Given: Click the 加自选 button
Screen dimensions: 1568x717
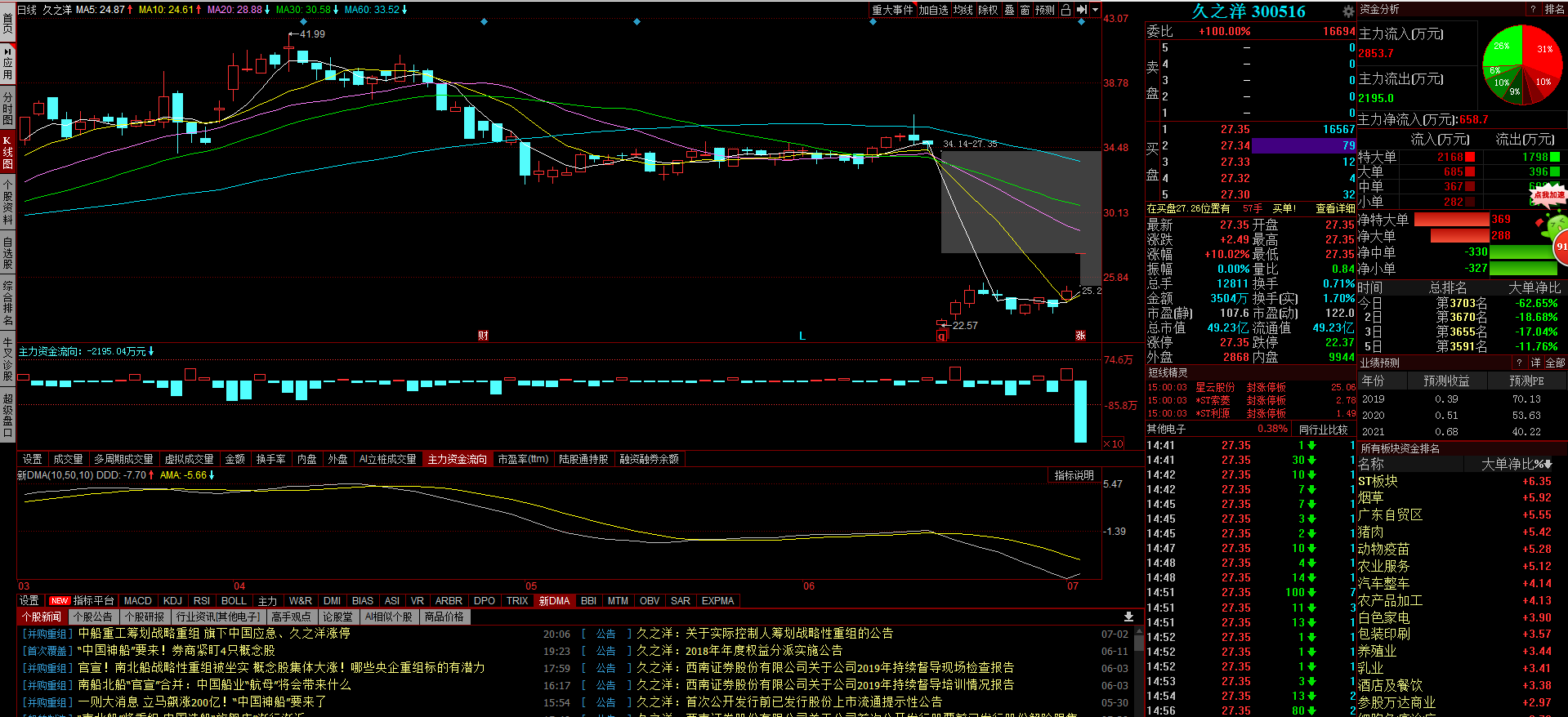Looking at the screenshot, I should click(x=933, y=10).
